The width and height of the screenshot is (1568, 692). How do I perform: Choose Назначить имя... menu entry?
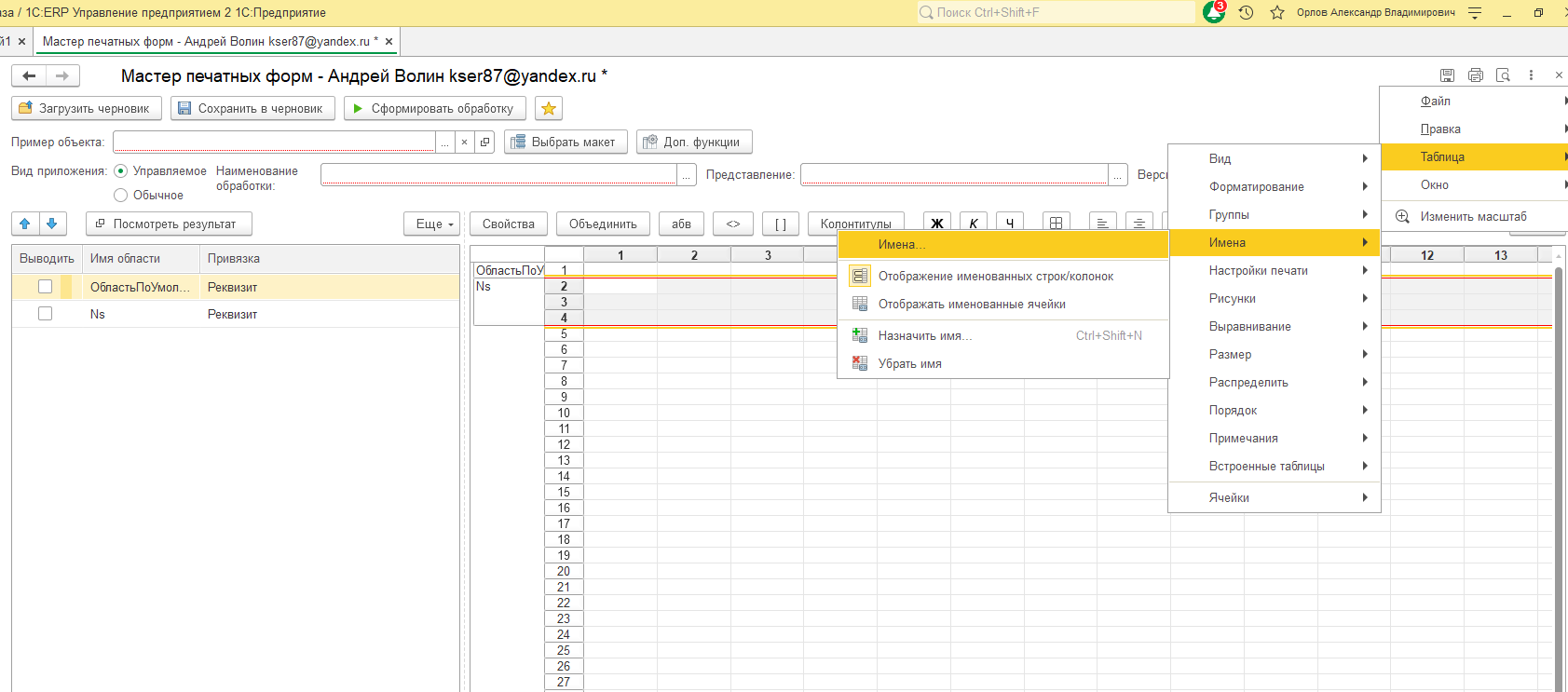(x=1003, y=335)
